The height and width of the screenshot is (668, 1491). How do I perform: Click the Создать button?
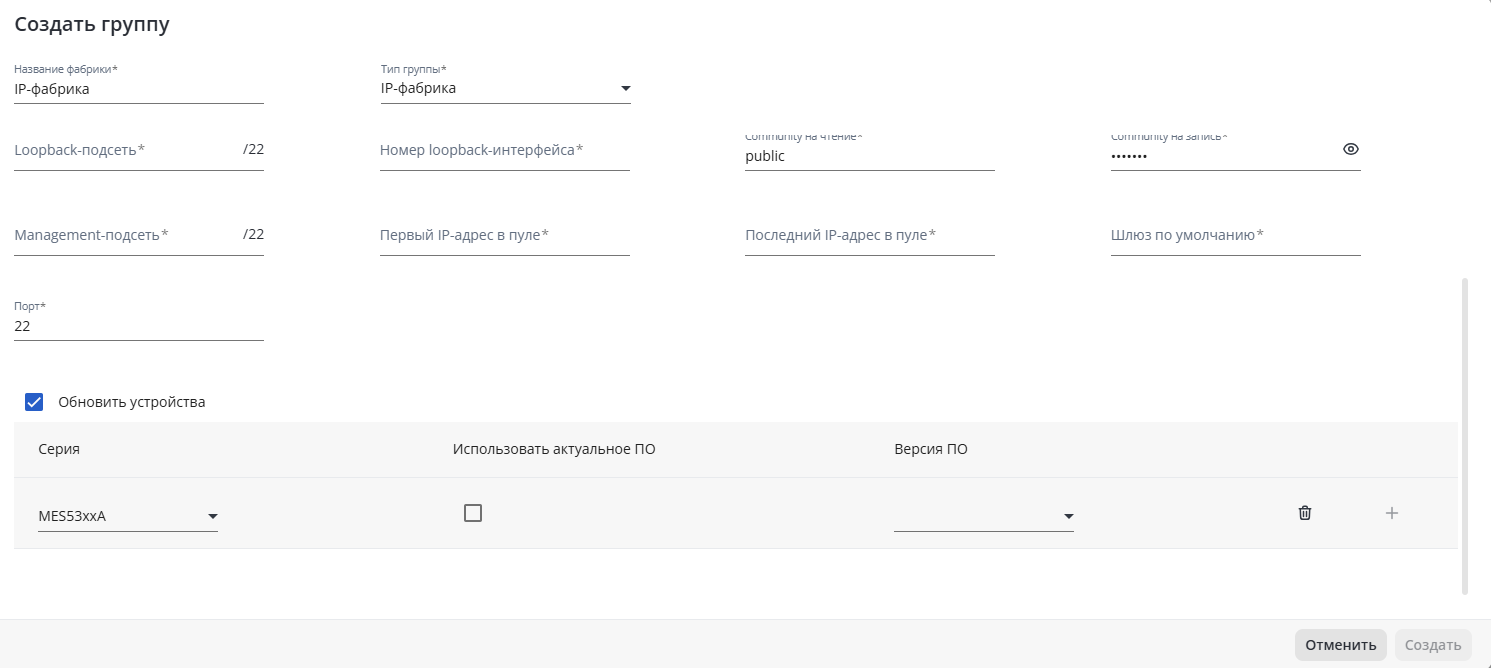point(1433,645)
